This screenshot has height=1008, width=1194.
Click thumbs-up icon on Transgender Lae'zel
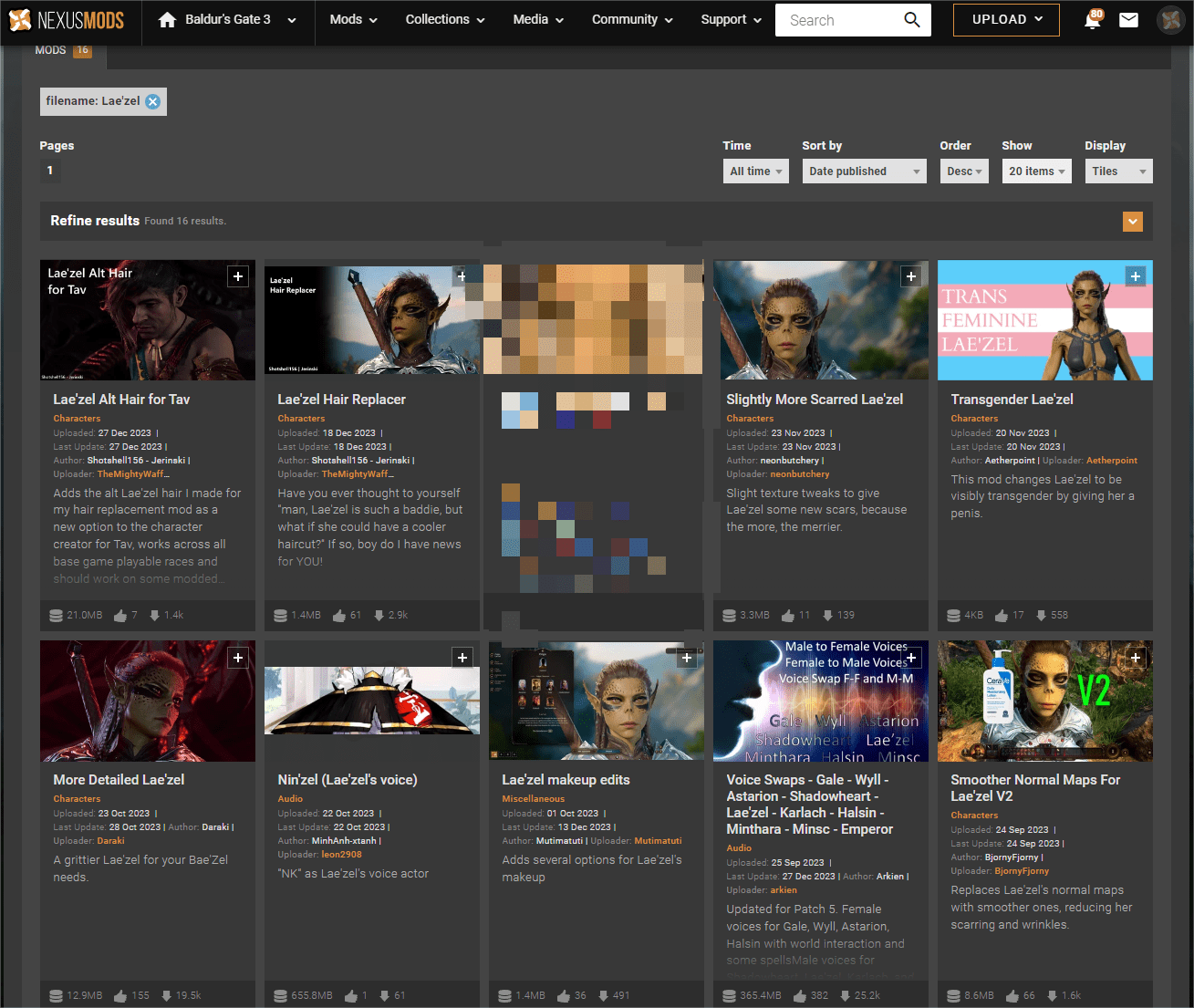[x=1002, y=616]
